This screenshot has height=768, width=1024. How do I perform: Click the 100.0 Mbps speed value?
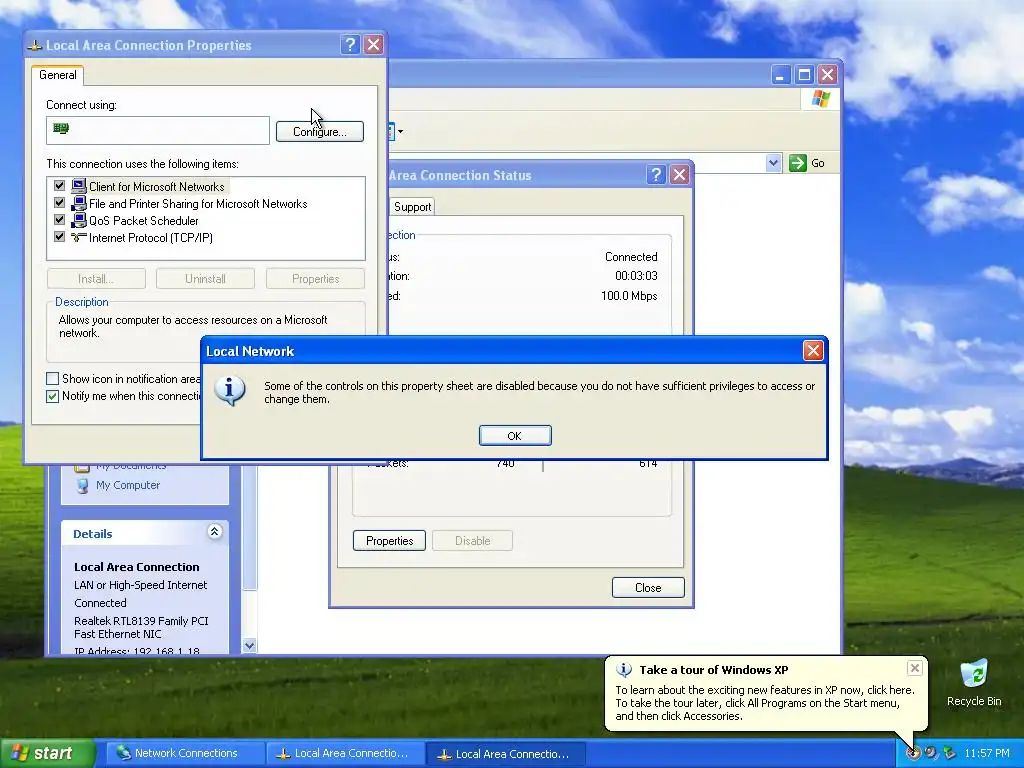click(629, 296)
